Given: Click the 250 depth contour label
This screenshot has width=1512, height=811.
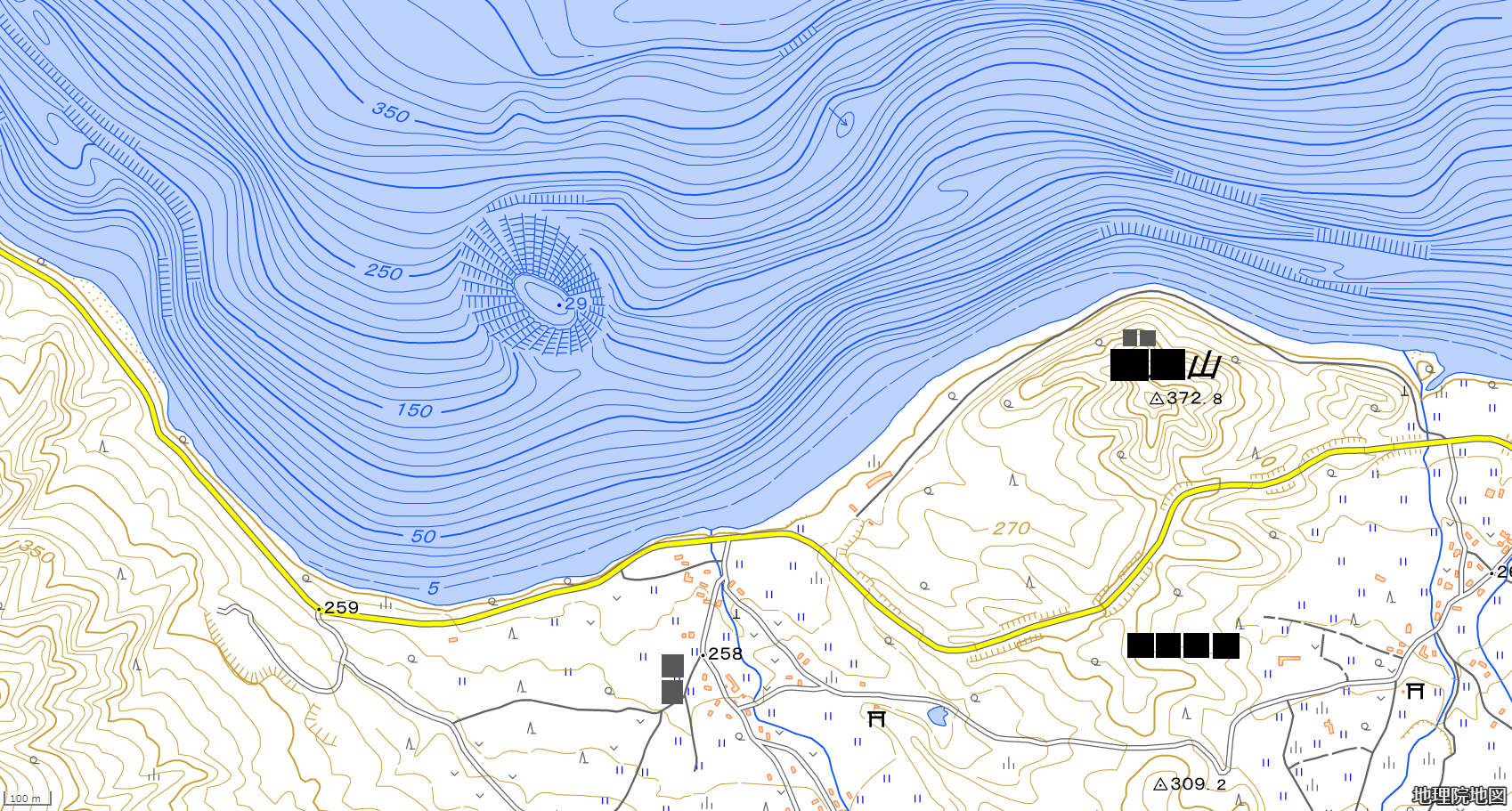Looking at the screenshot, I should [x=384, y=272].
